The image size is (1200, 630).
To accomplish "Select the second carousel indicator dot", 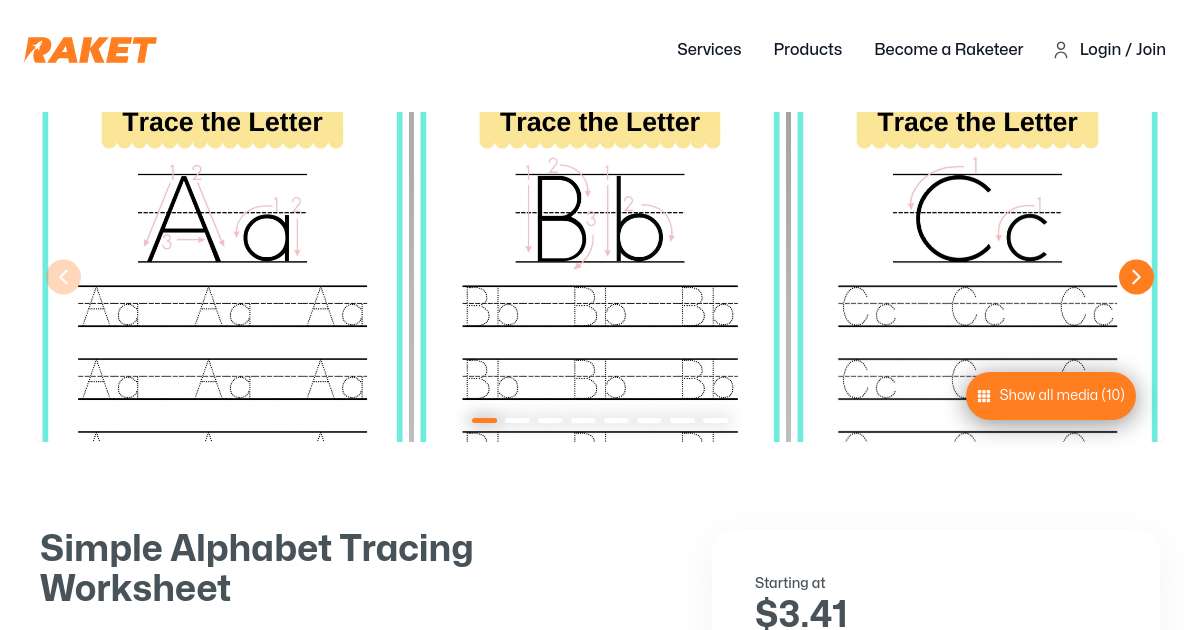I will [518, 420].
